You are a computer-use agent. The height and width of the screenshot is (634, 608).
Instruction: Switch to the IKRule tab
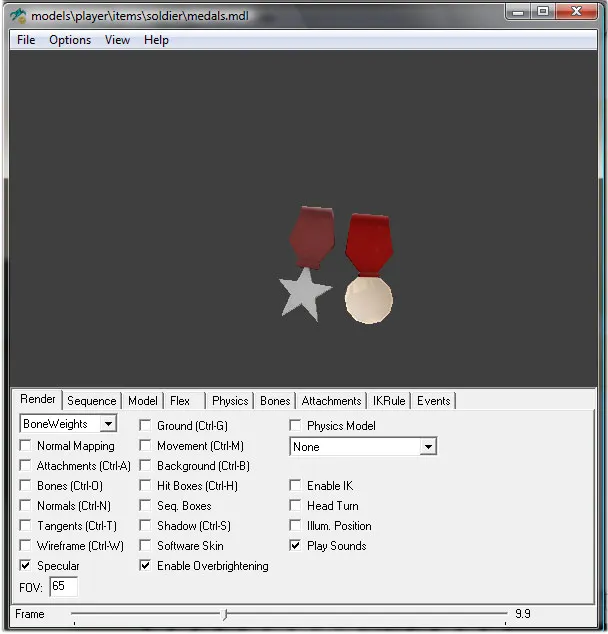389,401
